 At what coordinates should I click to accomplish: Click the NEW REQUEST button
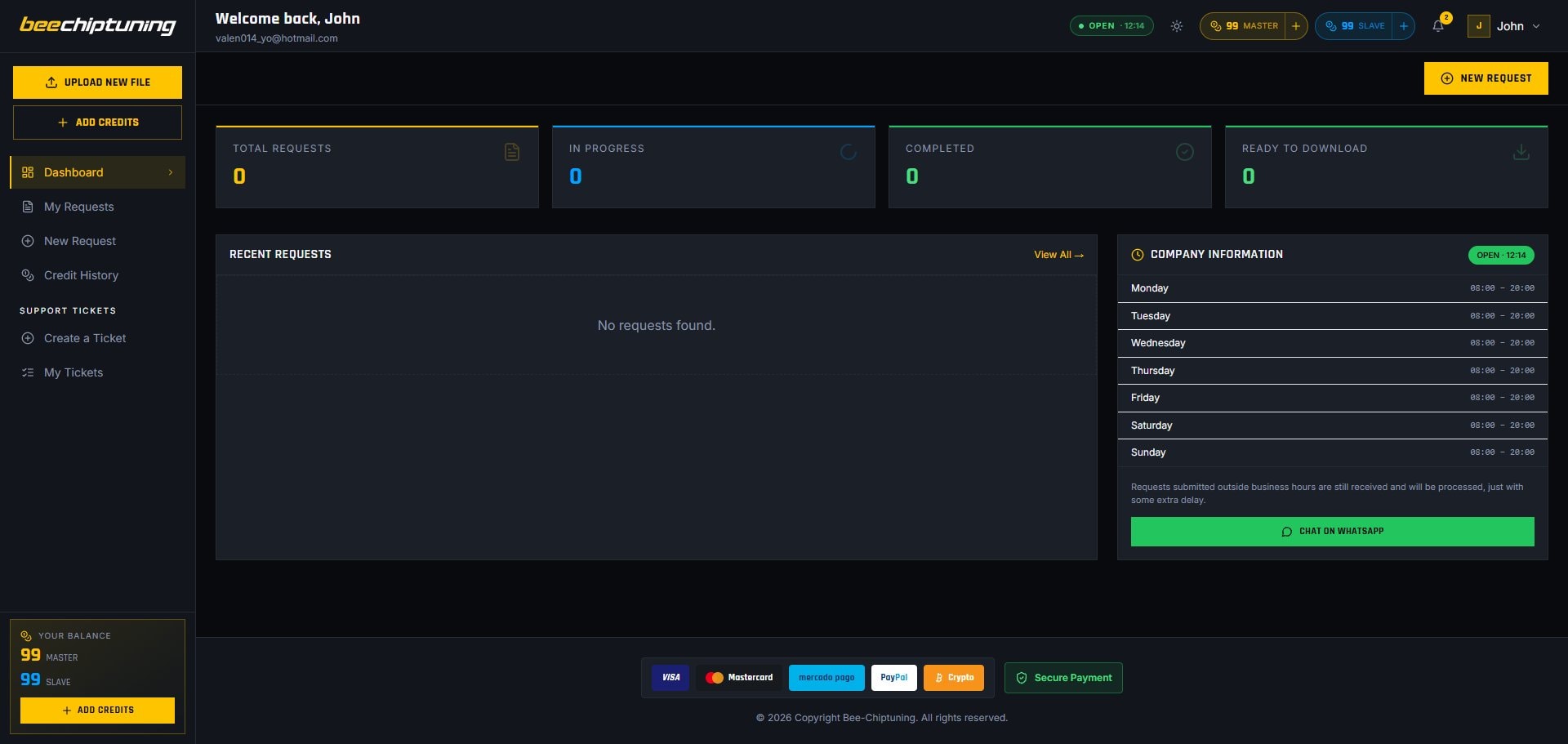[1486, 78]
